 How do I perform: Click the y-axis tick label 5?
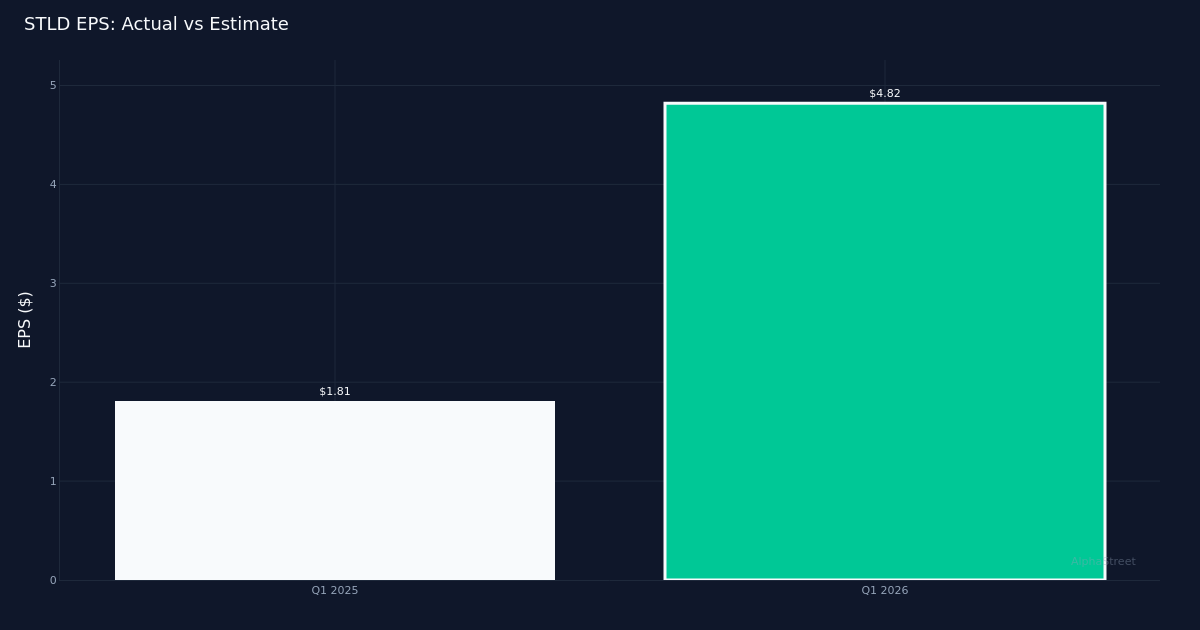pos(53,86)
